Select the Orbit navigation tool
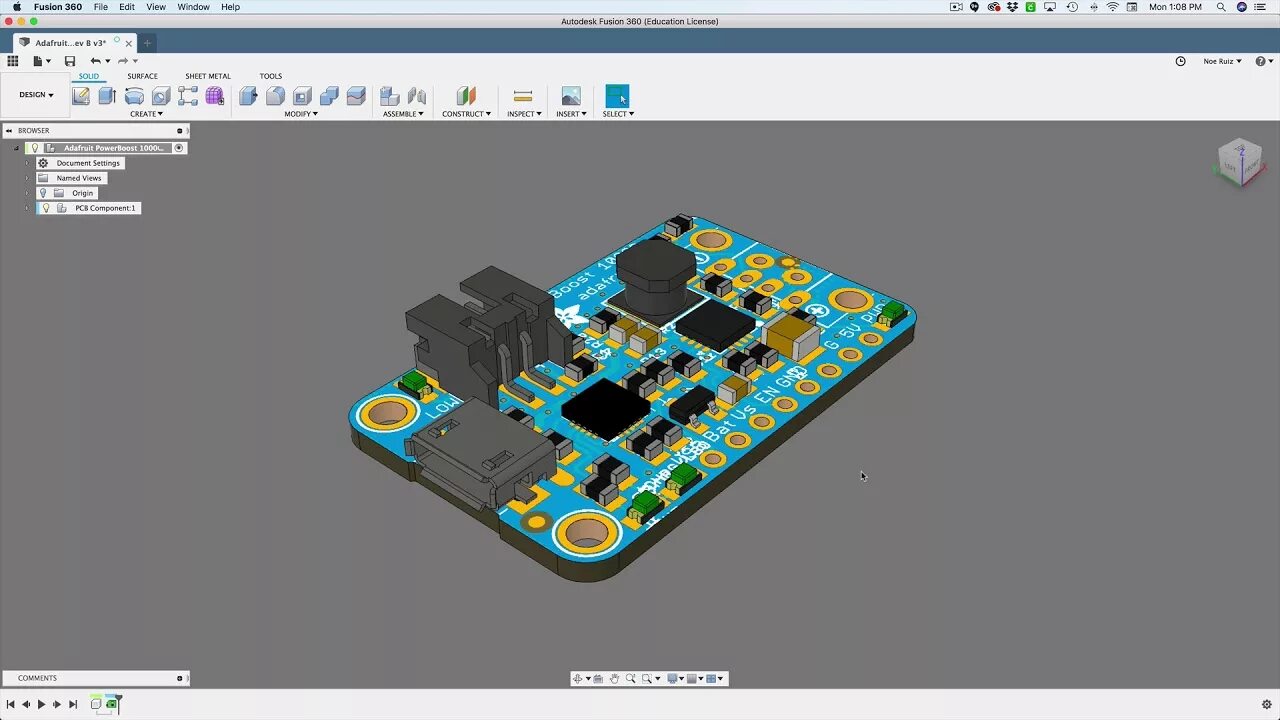Screen dimensions: 1280x720 point(577,678)
